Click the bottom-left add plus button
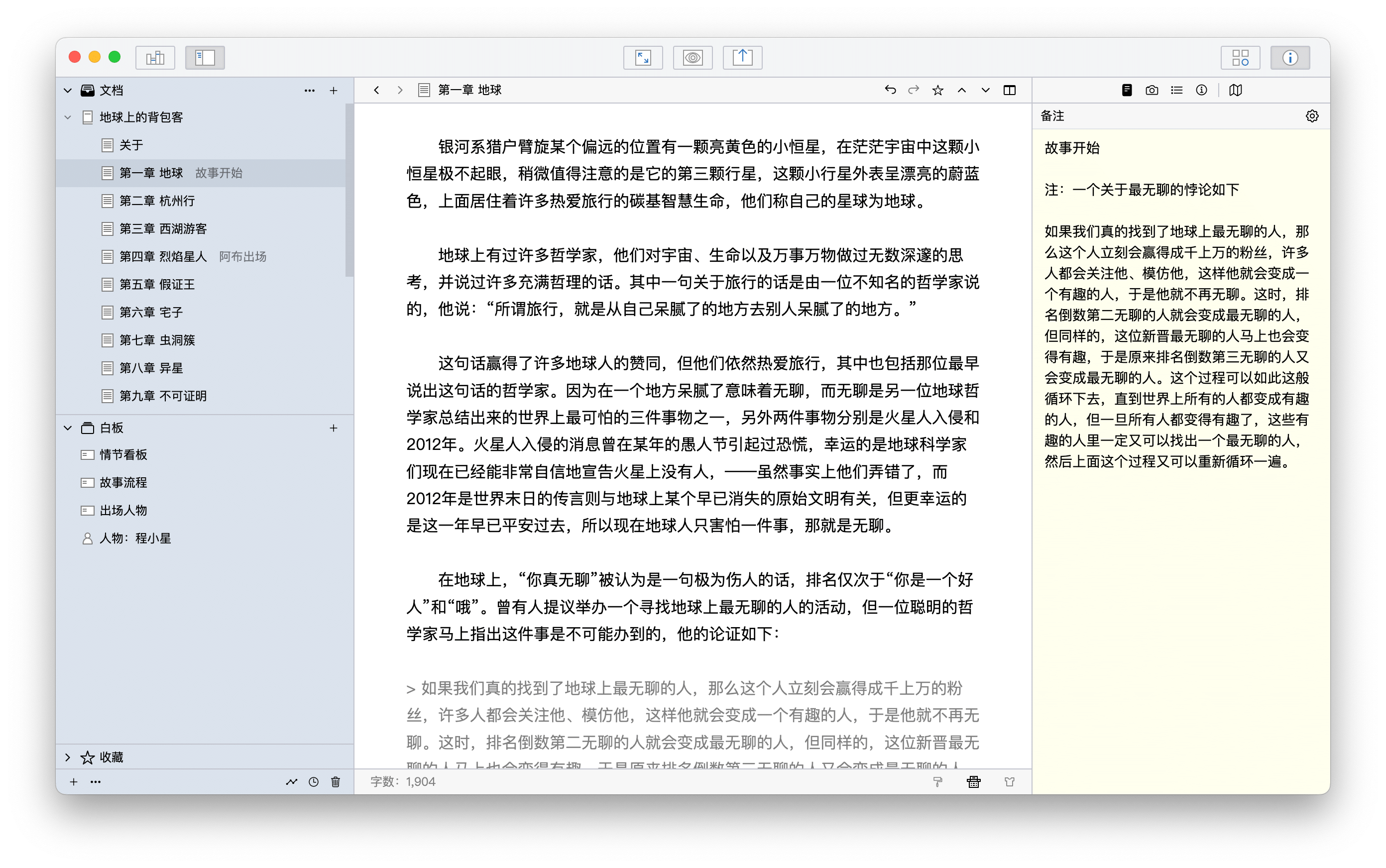Image resolution: width=1386 pixels, height=868 pixels. click(x=74, y=781)
